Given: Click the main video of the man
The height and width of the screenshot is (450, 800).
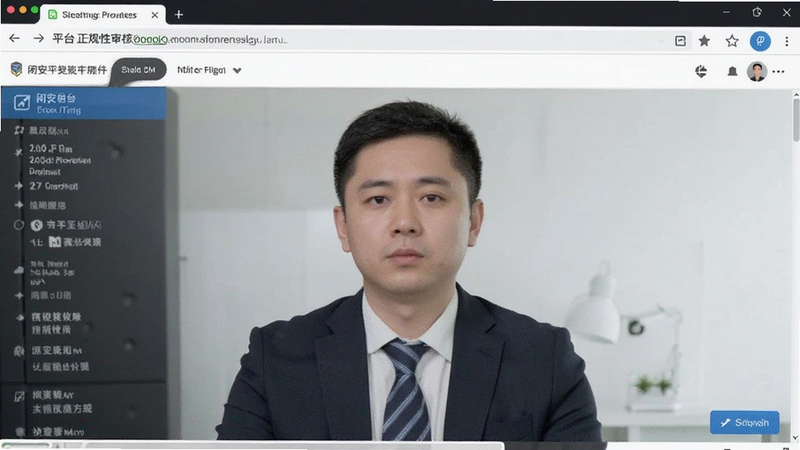Looking at the screenshot, I should click(x=480, y=264).
